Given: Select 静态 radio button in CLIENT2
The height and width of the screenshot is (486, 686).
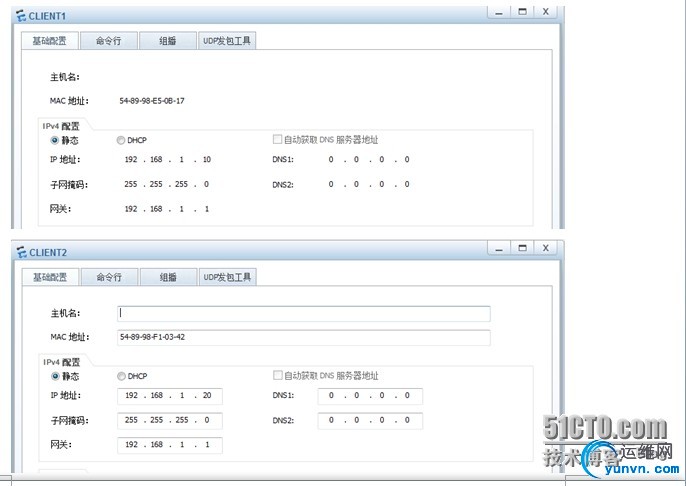Looking at the screenshot, I should coord(55,376).
